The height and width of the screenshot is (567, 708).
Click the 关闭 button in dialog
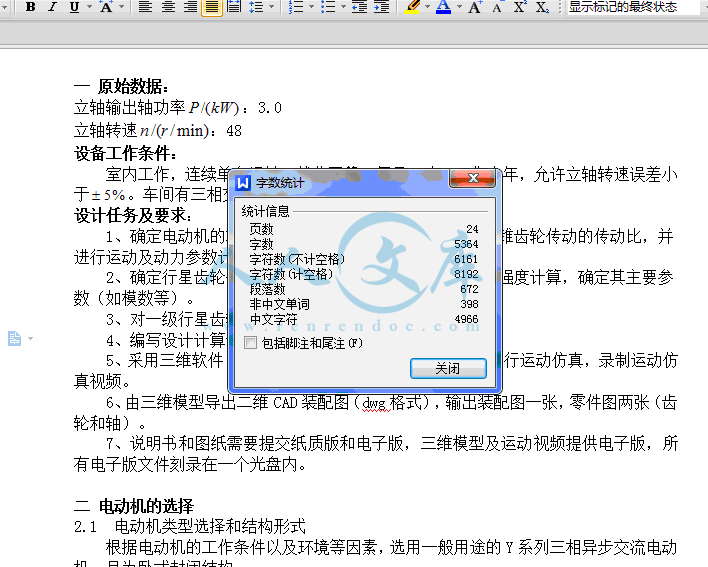(x=448, y=368)
